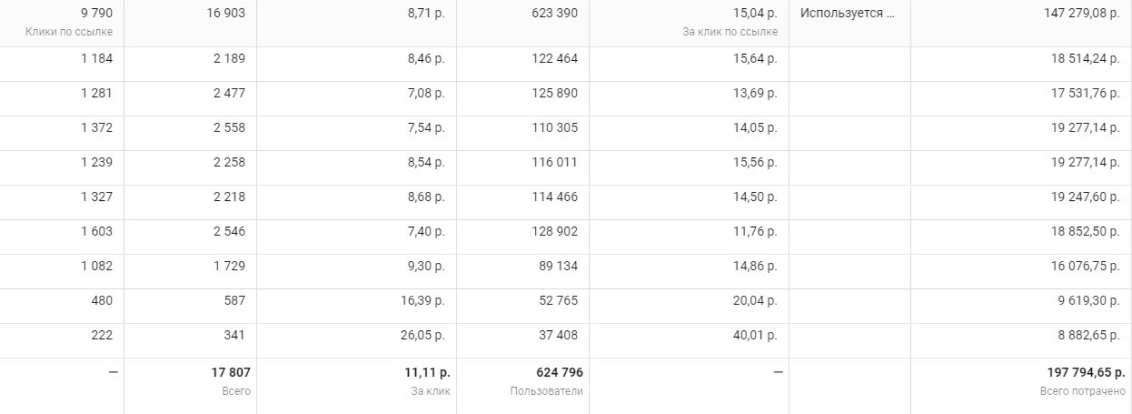Select the 1 603 clicks cell
Image resolution: width=1132 pixels, height=414 pixels.
[x=97, y=237]
